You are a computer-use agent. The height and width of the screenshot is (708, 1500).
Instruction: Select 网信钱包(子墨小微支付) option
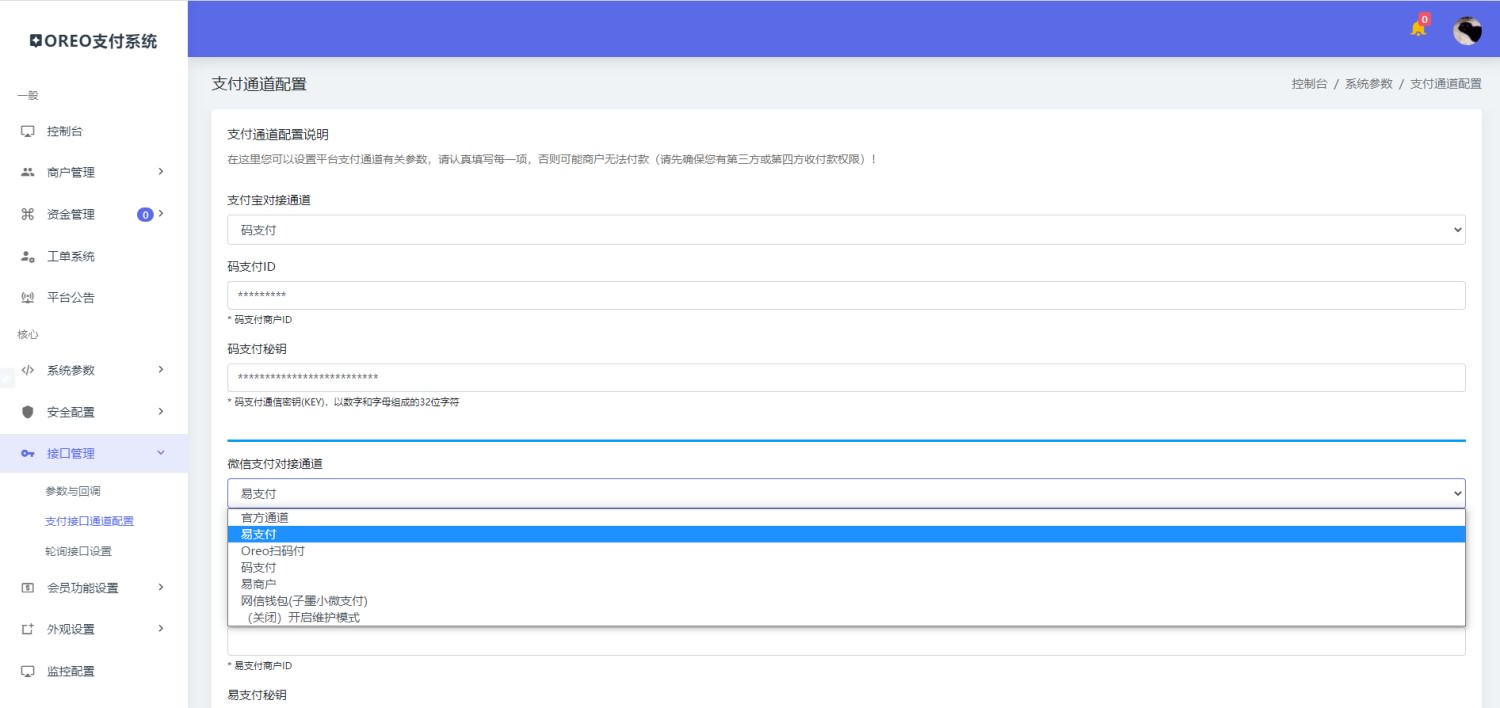pos(846,601)
